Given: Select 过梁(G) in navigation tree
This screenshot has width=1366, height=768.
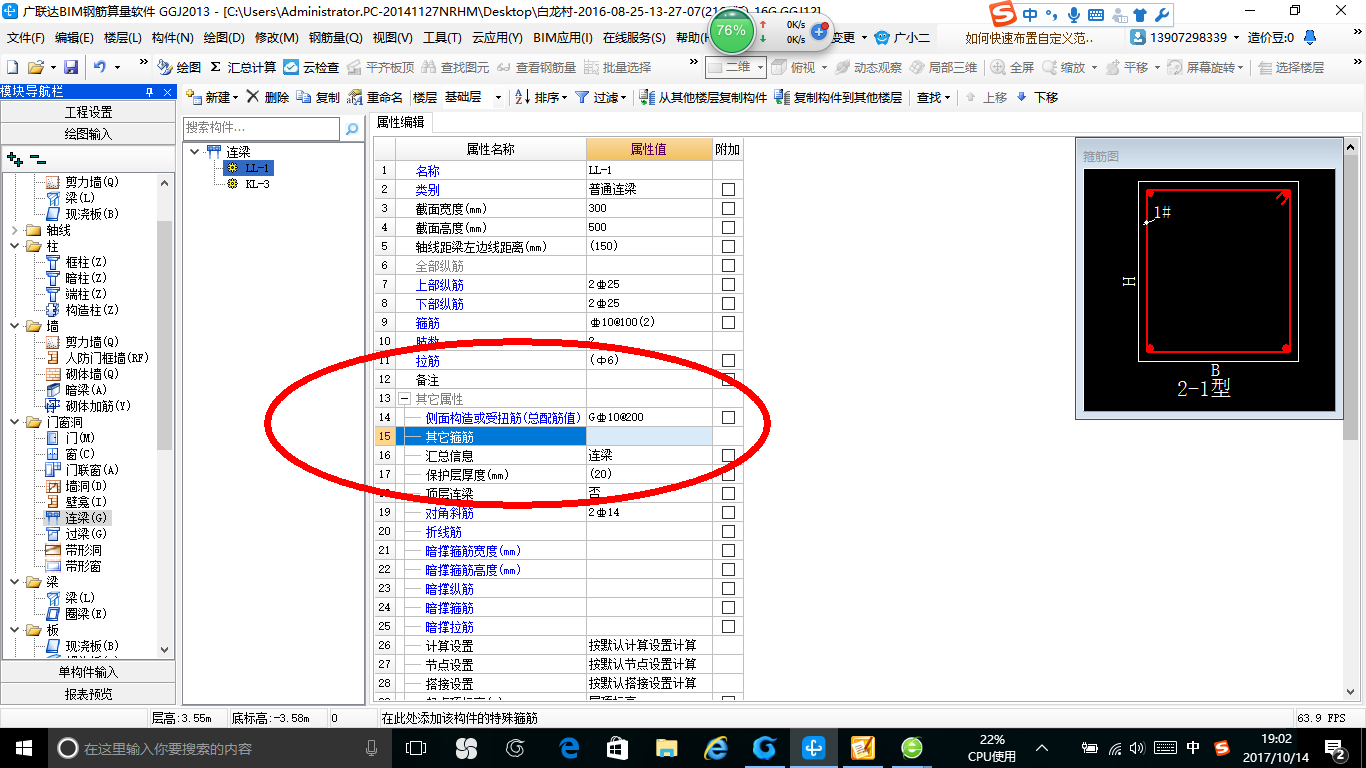Looking at the screenshot, I should pyautogui.click(x=85, y=534).
